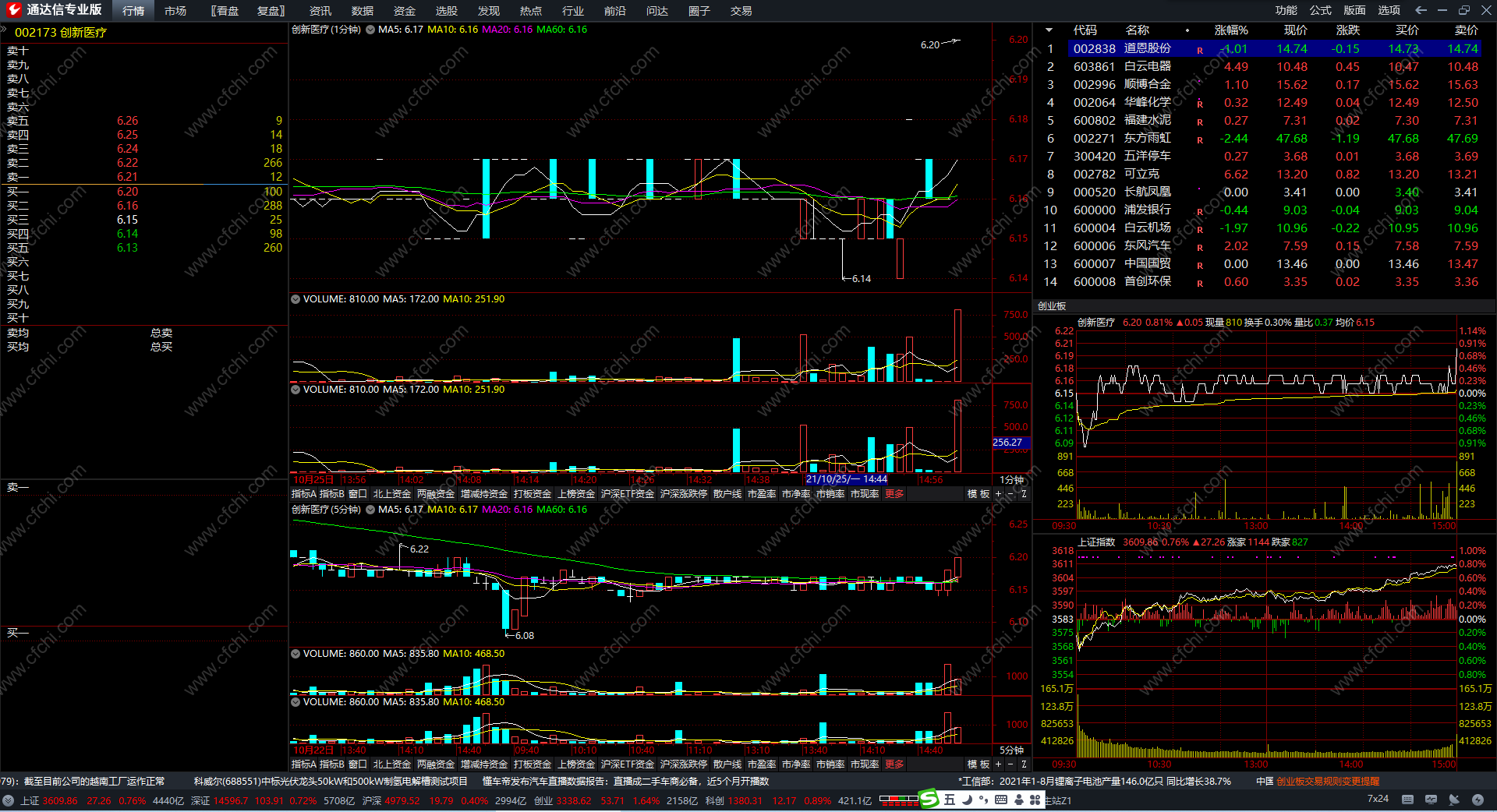The height and width of the screenshot is (812, 1497).
Task: Open the 创业板交易规则变更提醒 news link
Action: [x=1328, y=781]
